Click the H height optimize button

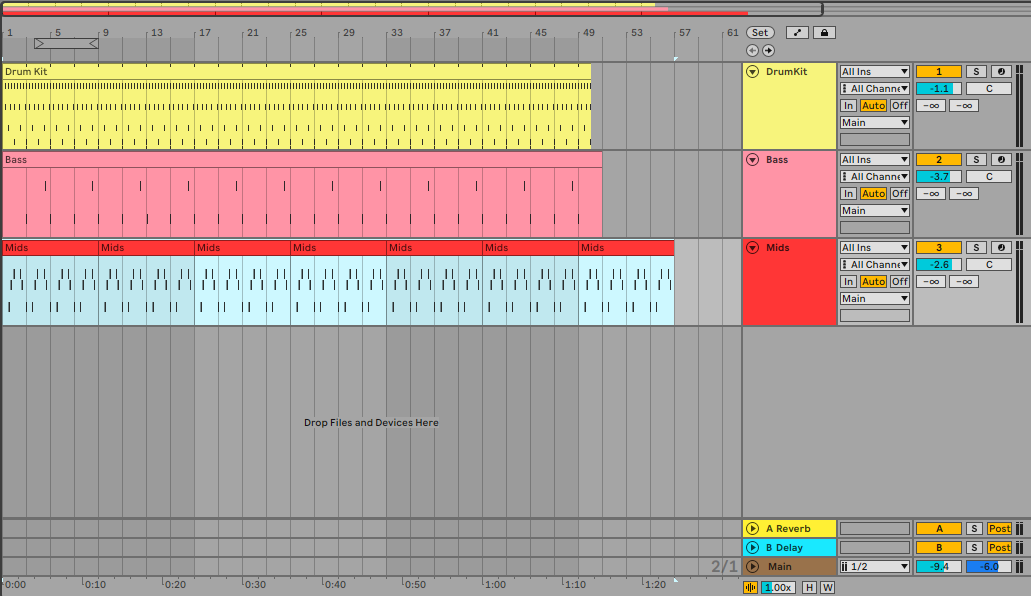click(x=809, y=588)
